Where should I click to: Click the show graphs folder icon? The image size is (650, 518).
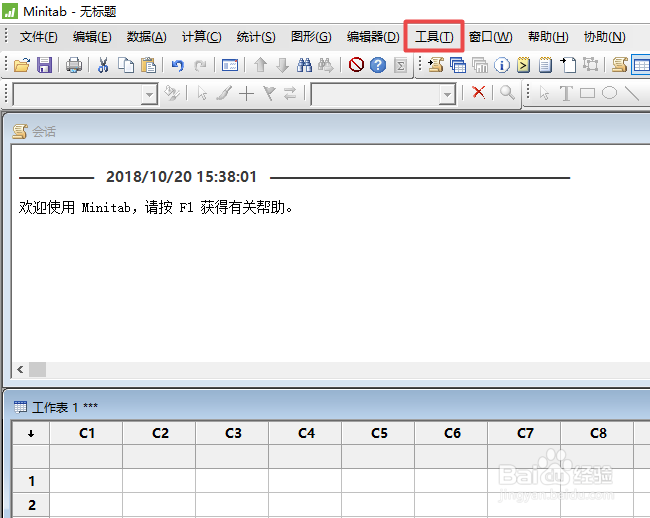pyautogui.click(x=480, y=65)
